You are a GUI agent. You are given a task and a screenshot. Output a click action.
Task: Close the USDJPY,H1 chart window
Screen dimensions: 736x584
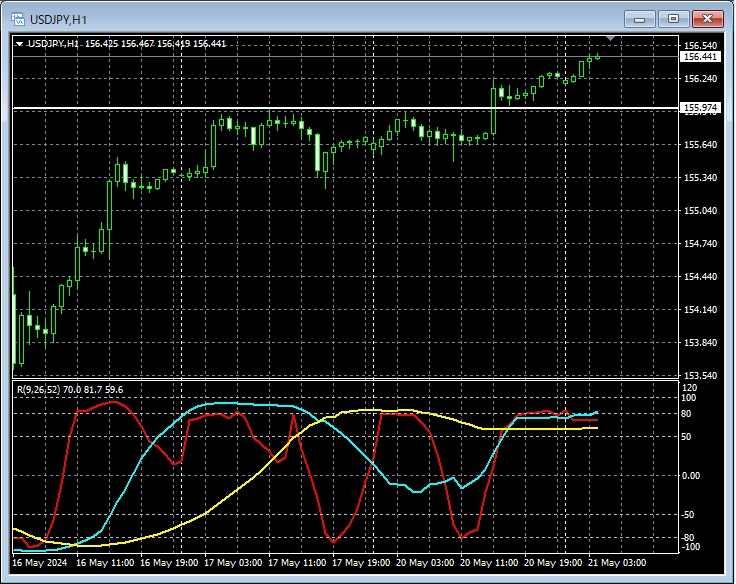click(x=707, y=18)
